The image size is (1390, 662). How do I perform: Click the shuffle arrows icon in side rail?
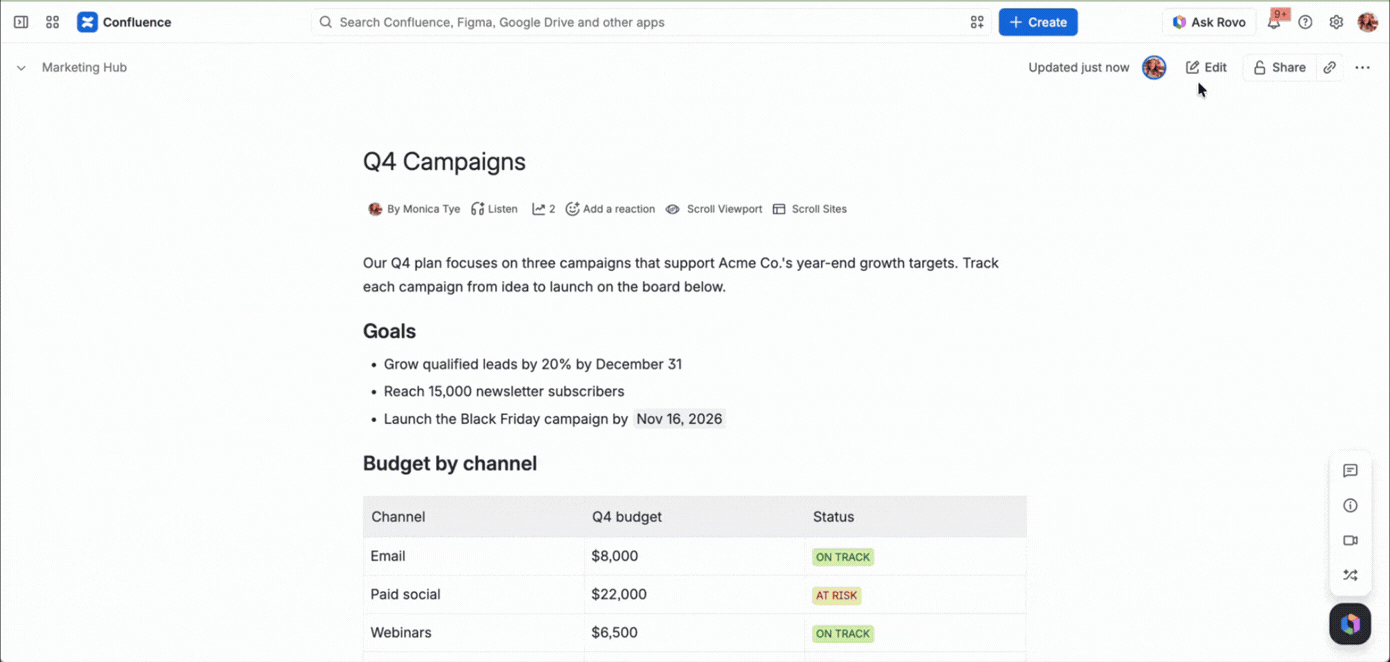pyautogui.click(x=1350, y=575)
